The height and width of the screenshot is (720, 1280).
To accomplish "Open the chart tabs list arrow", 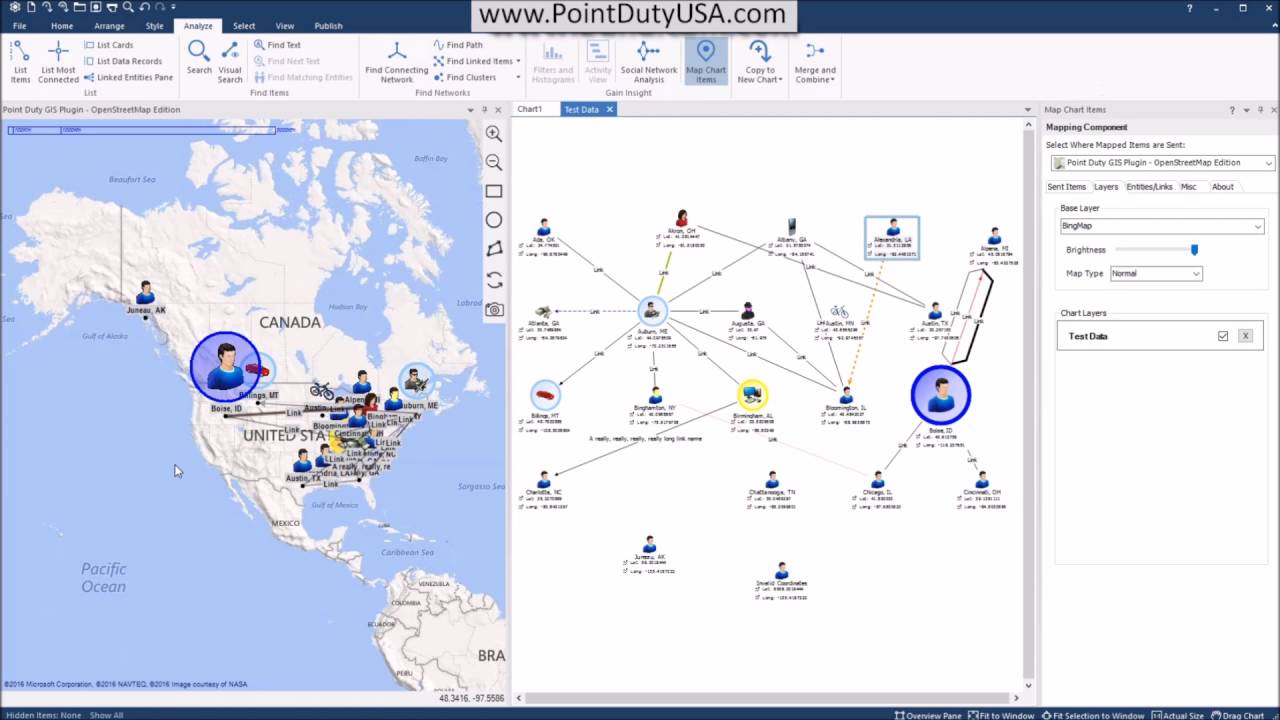I will (x=1027, y=110).
